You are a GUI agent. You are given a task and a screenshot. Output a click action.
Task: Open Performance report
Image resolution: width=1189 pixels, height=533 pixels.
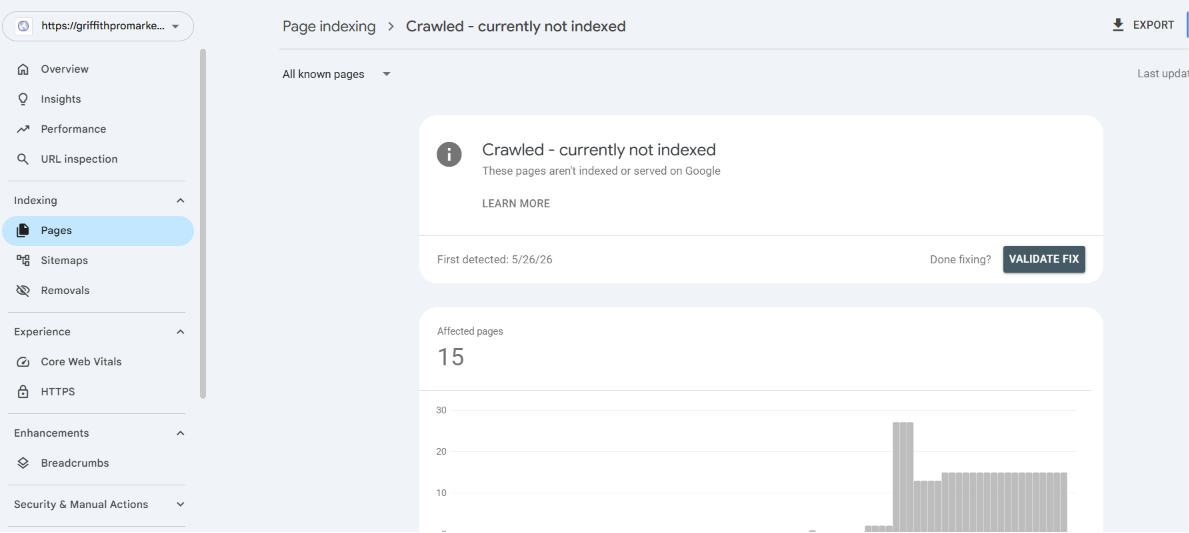click(x=98, y=130)
